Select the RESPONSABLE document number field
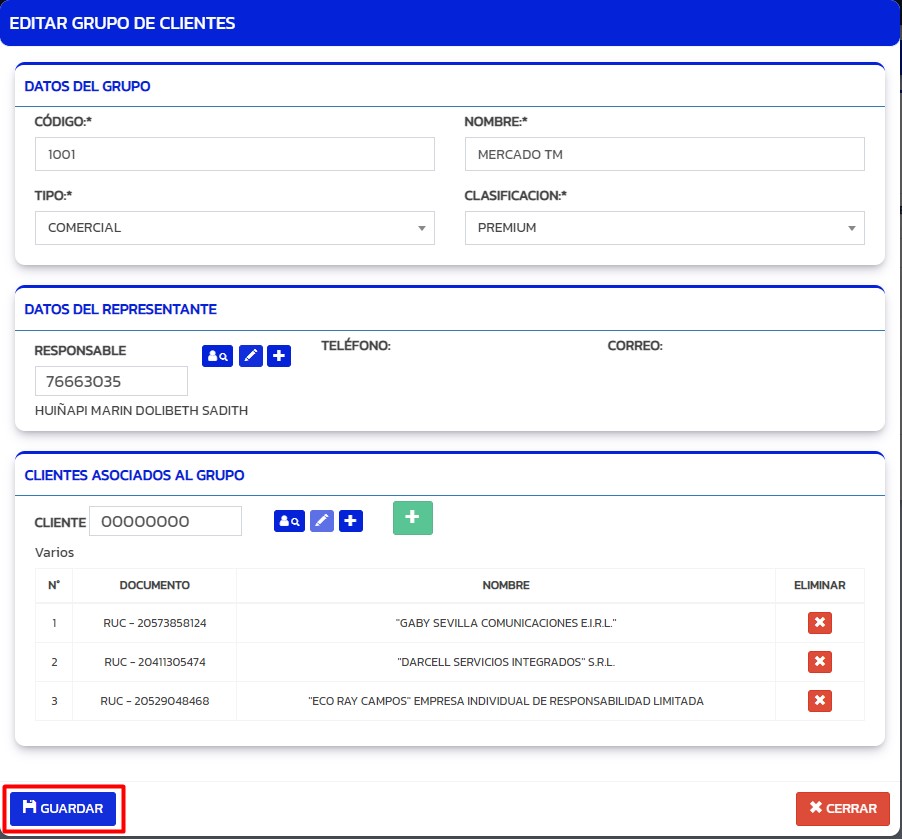This screenshot has width=902, height=839. tap(111, 381)
